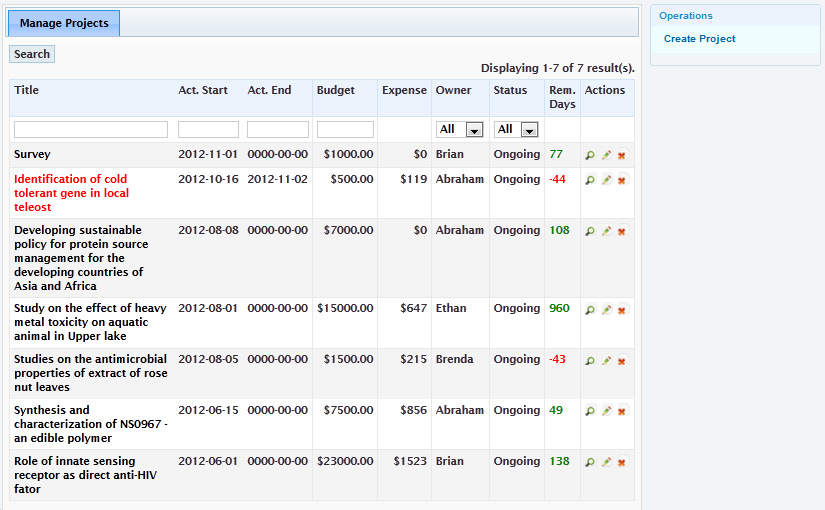This screenshot has height=510, width=825.
Task: Edit the heavy metal toxicity study project
Action: (x=606, y=310)
